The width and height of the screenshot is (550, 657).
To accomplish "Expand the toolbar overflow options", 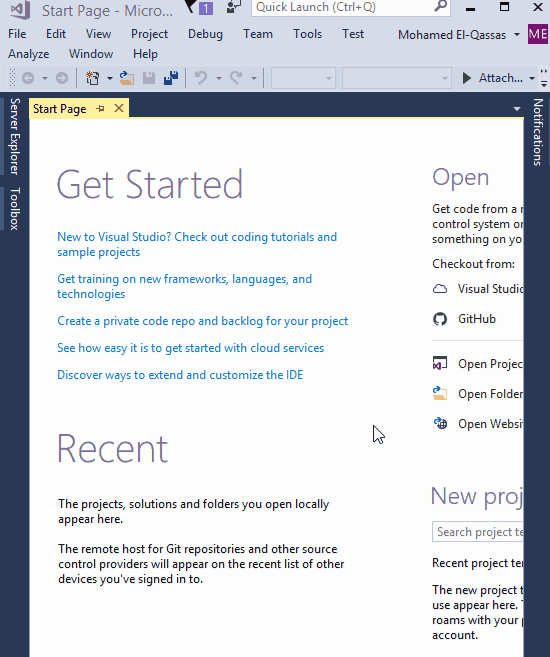I will (544, 78).
